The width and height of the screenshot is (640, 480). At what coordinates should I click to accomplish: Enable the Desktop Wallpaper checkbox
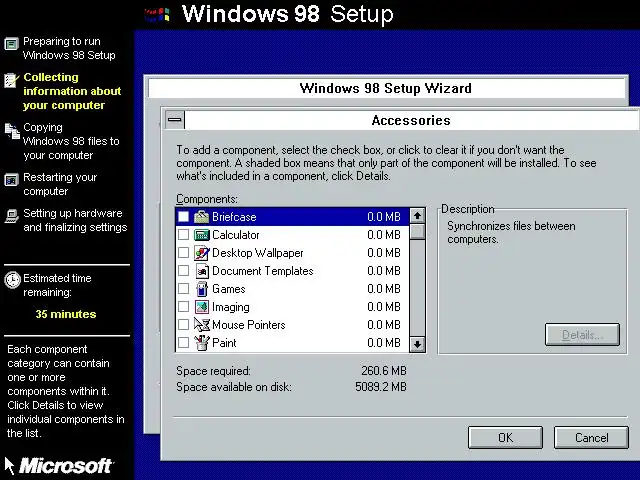[184, 253]
